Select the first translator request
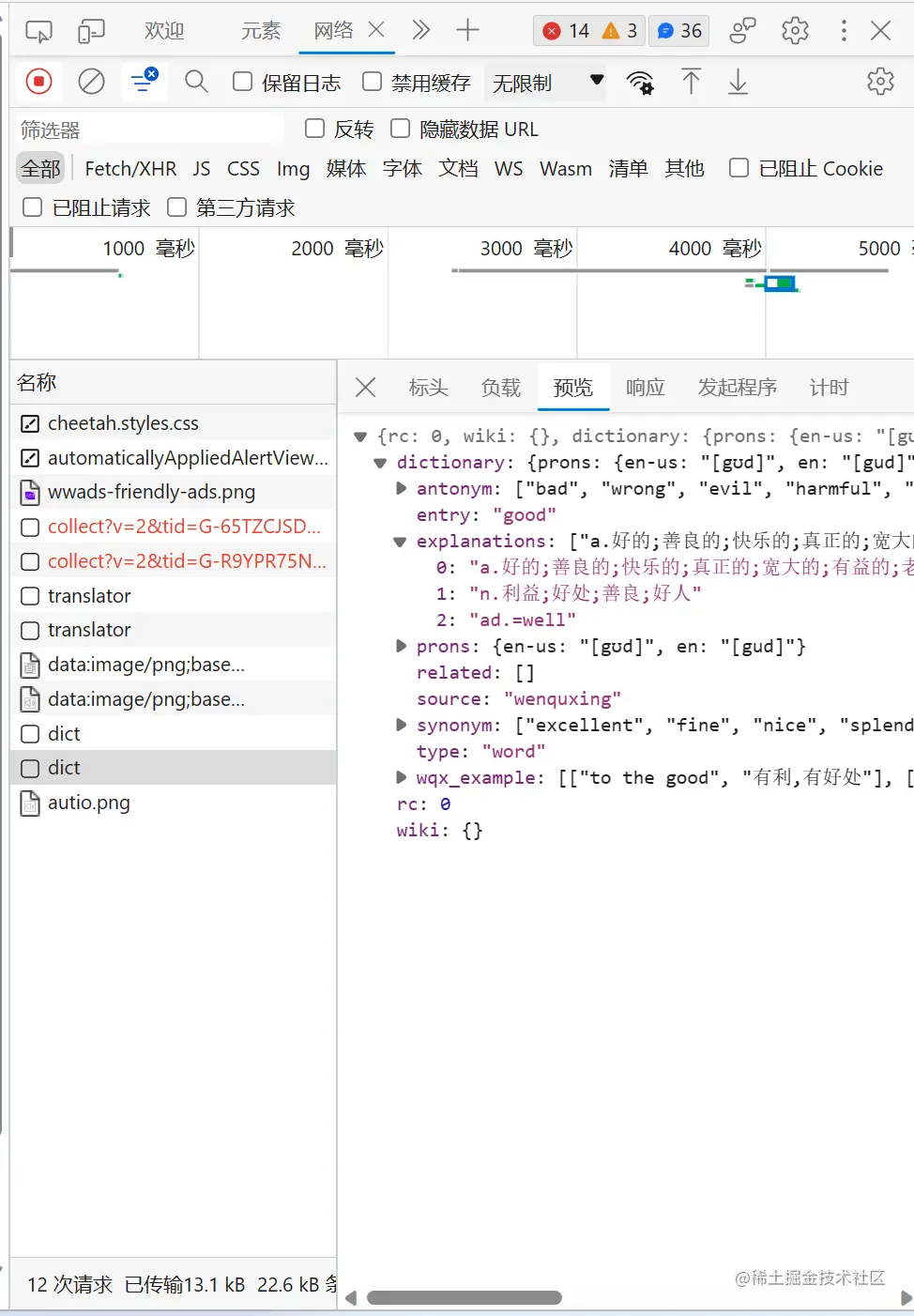914x1316 pixels. pyautogui.click(x=174, y=596)
